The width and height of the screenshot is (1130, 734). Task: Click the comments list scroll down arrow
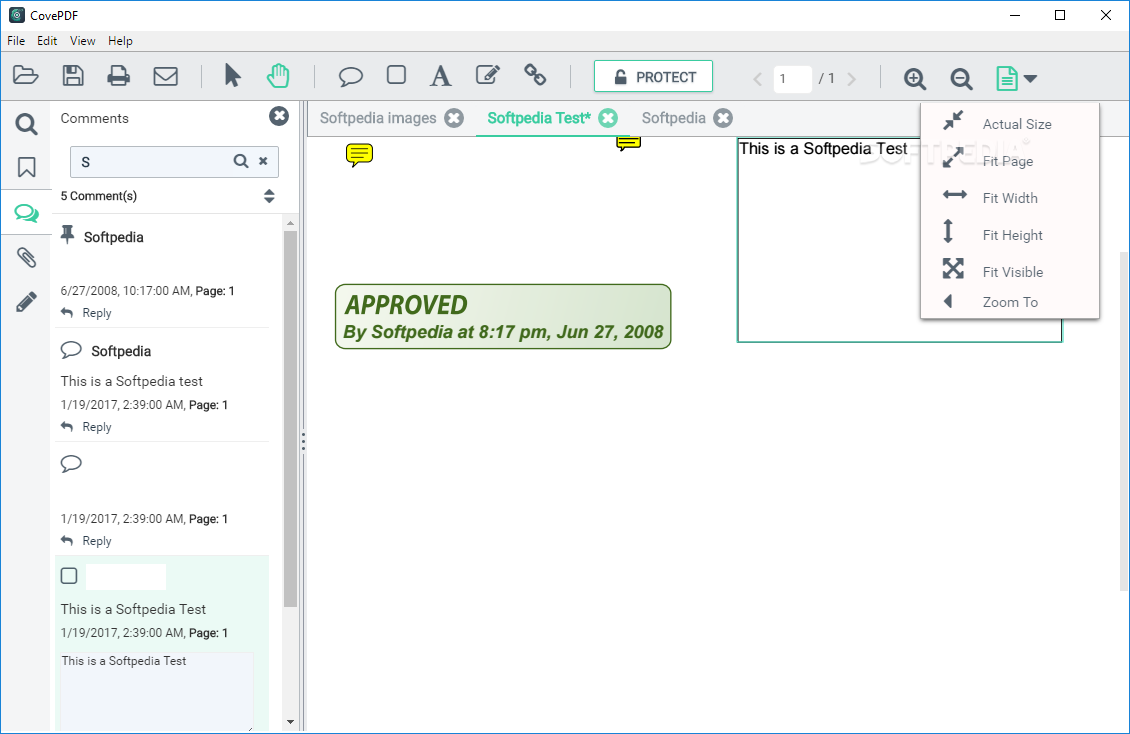[x=290, y=721]
